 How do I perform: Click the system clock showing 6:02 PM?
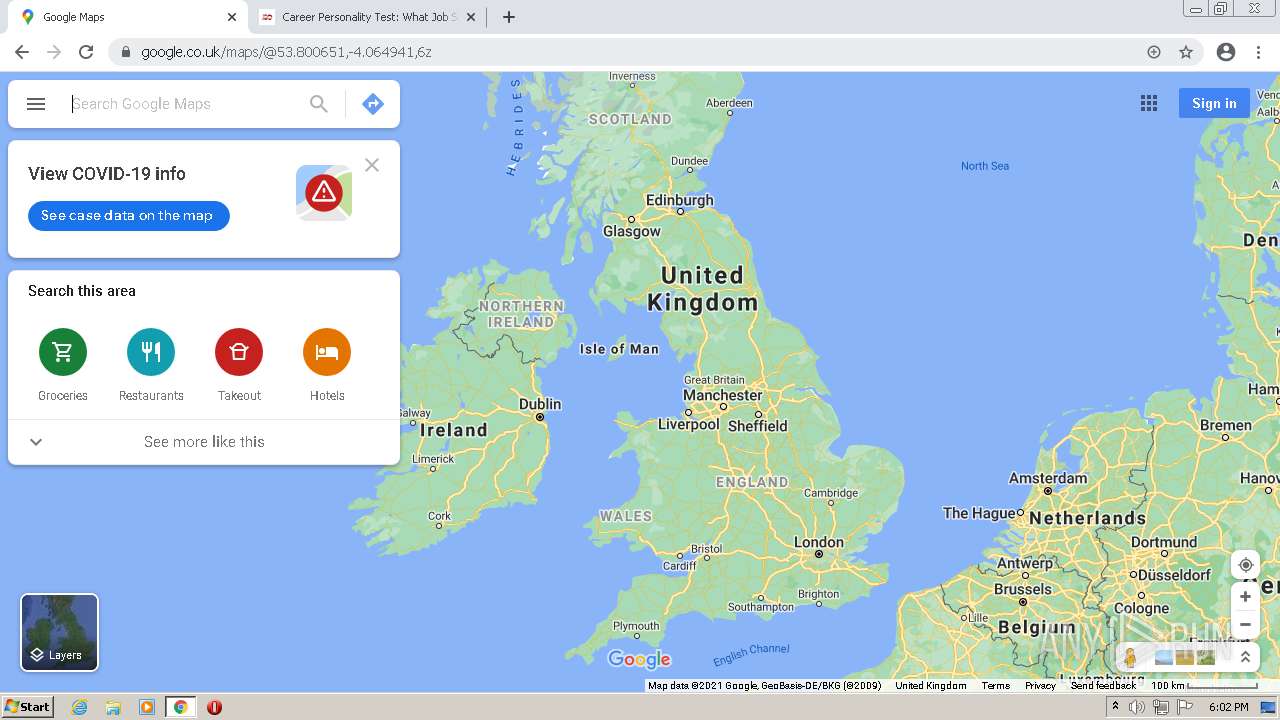[x=1228, y=707]
